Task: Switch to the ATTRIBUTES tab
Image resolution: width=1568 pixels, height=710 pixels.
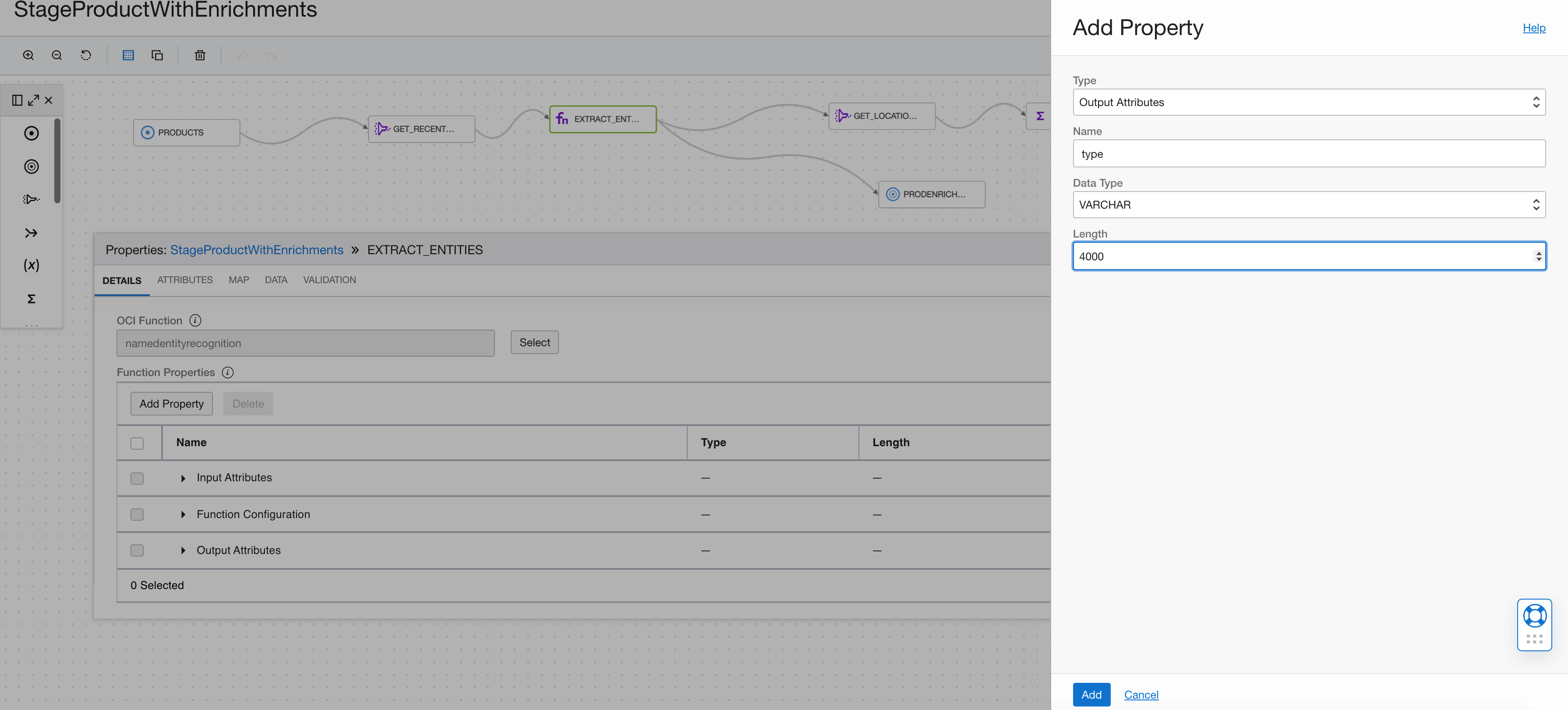Action: [184, 280]
